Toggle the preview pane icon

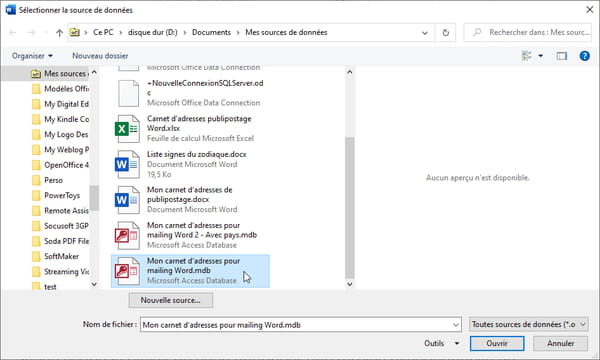(x=561, y=56)
